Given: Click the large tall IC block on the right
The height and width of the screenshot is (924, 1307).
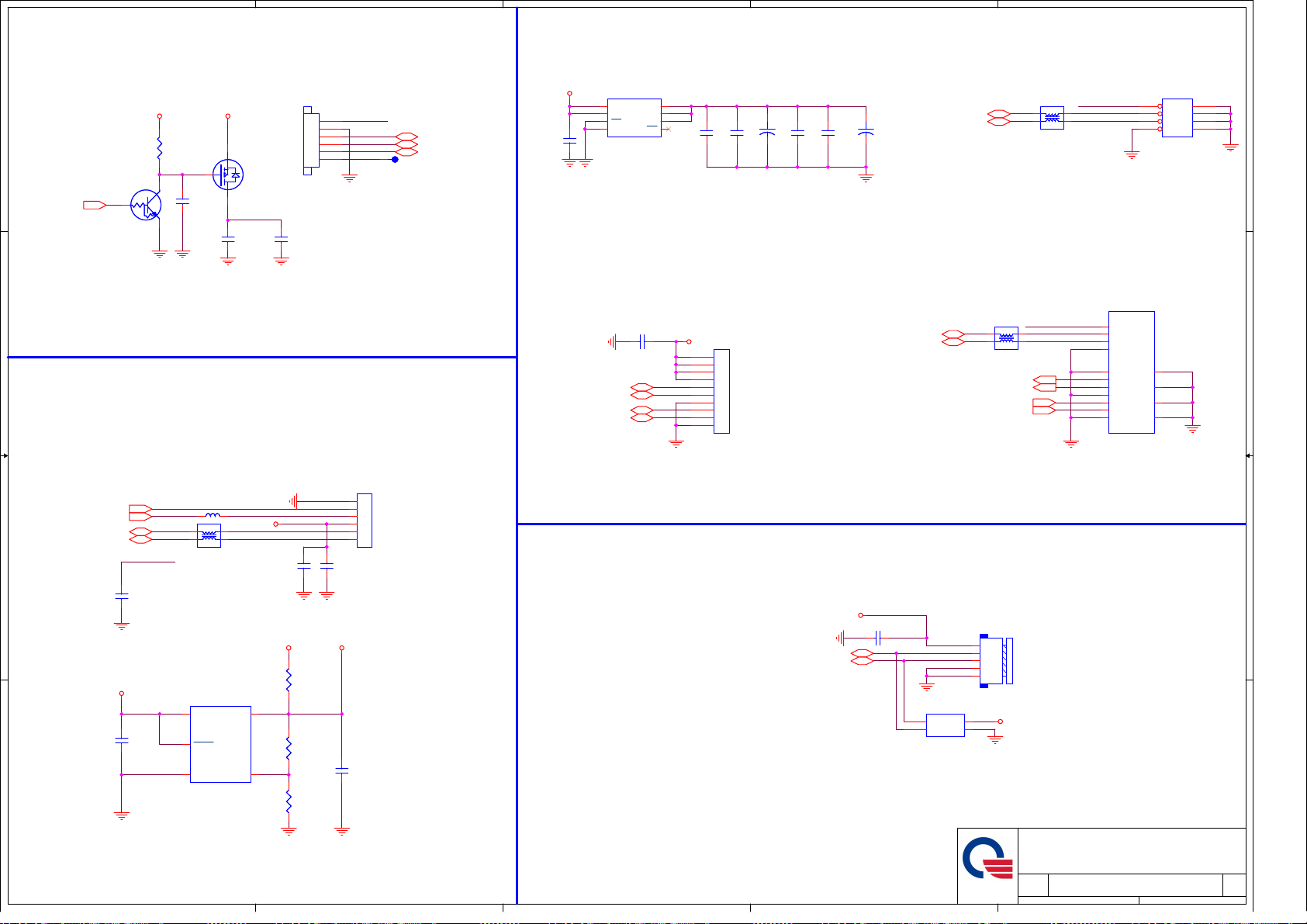Looking at the screenshot, I should pyautogui.click(x=1132, y=372).
